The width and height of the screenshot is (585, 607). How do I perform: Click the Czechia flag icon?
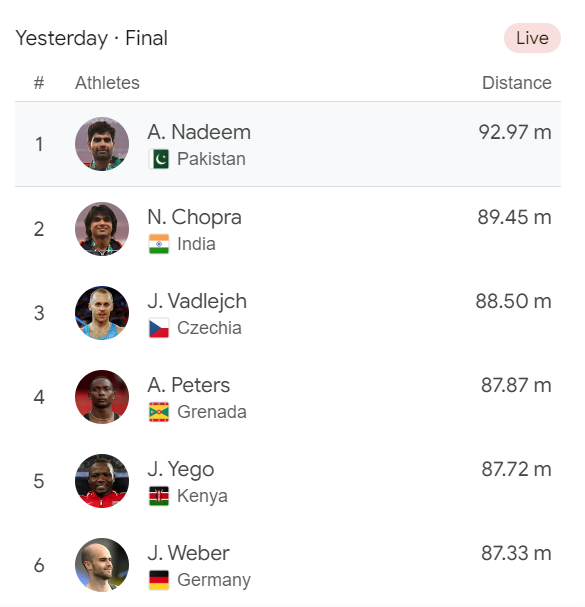(159, 328)
